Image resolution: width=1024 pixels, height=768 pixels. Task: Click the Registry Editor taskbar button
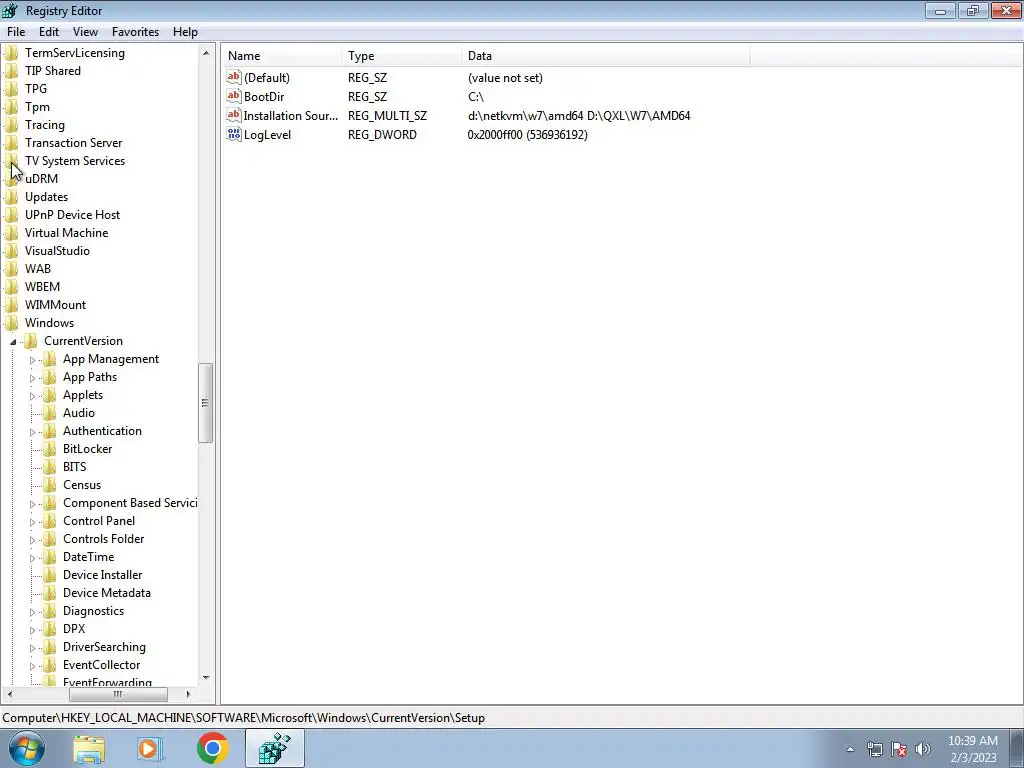coord(274,748)
